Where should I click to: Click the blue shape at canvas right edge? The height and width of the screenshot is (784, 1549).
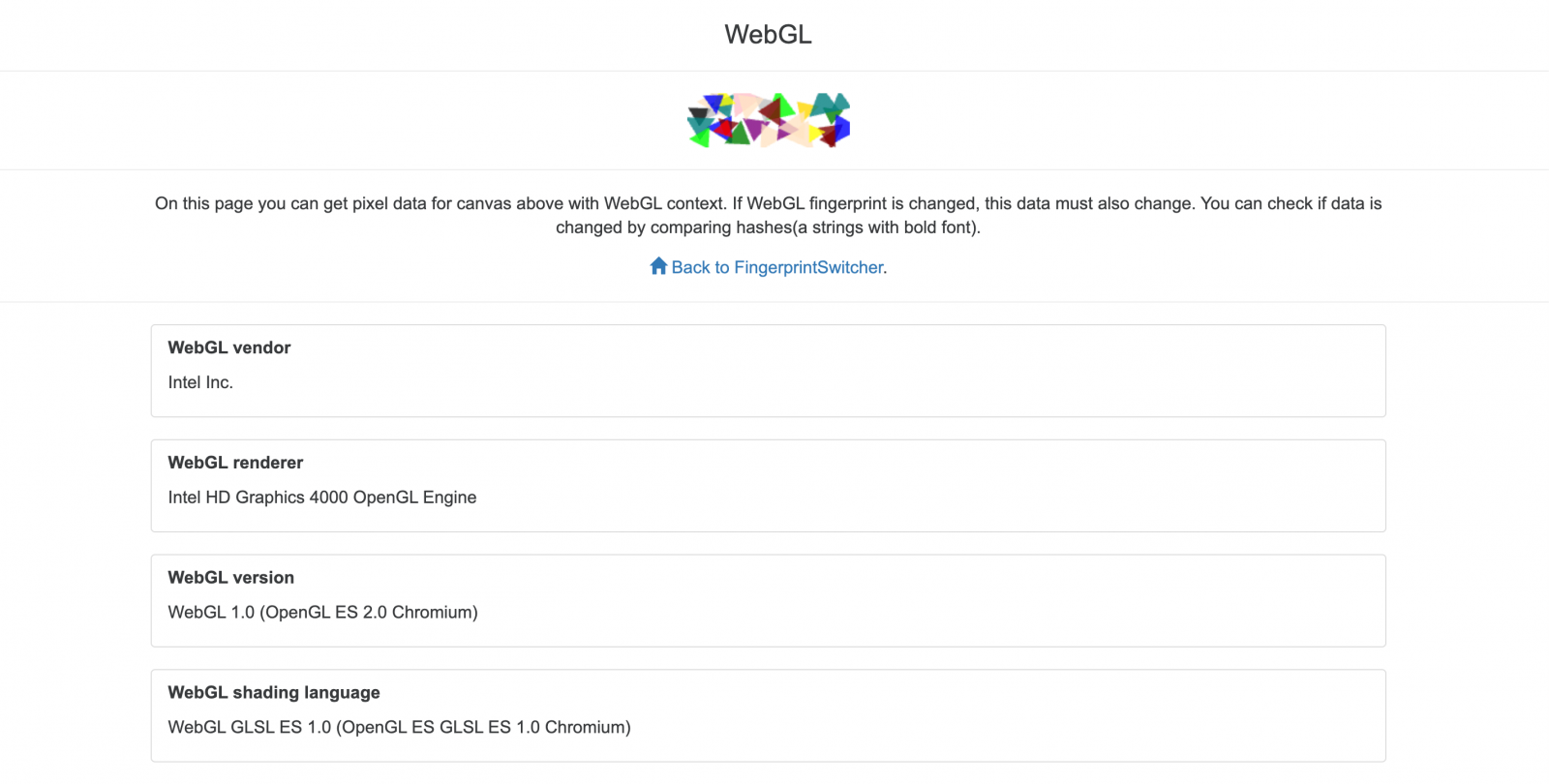tap(843, 128)
